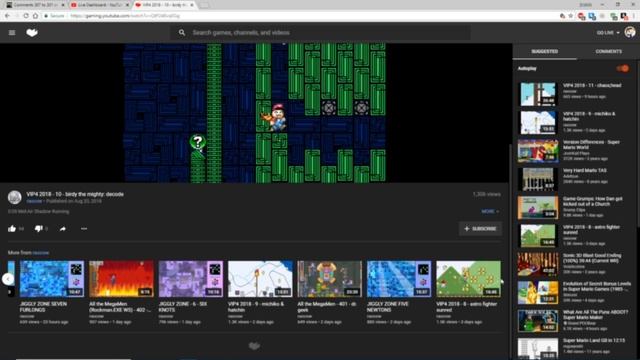Click the SUBSCRIBE button

[x=480, y=229]
